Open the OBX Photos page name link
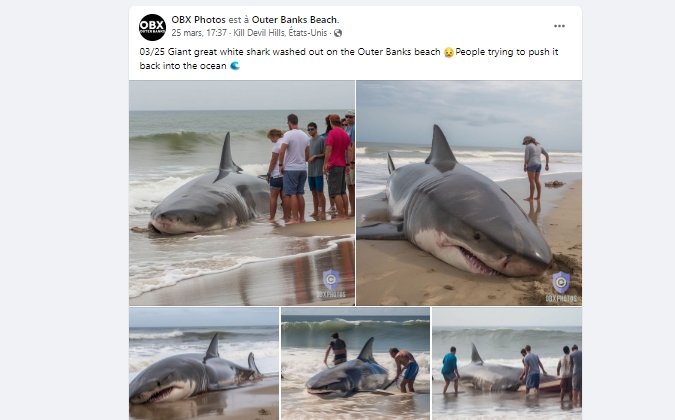675x420 pixels. (x=198, y=20)
